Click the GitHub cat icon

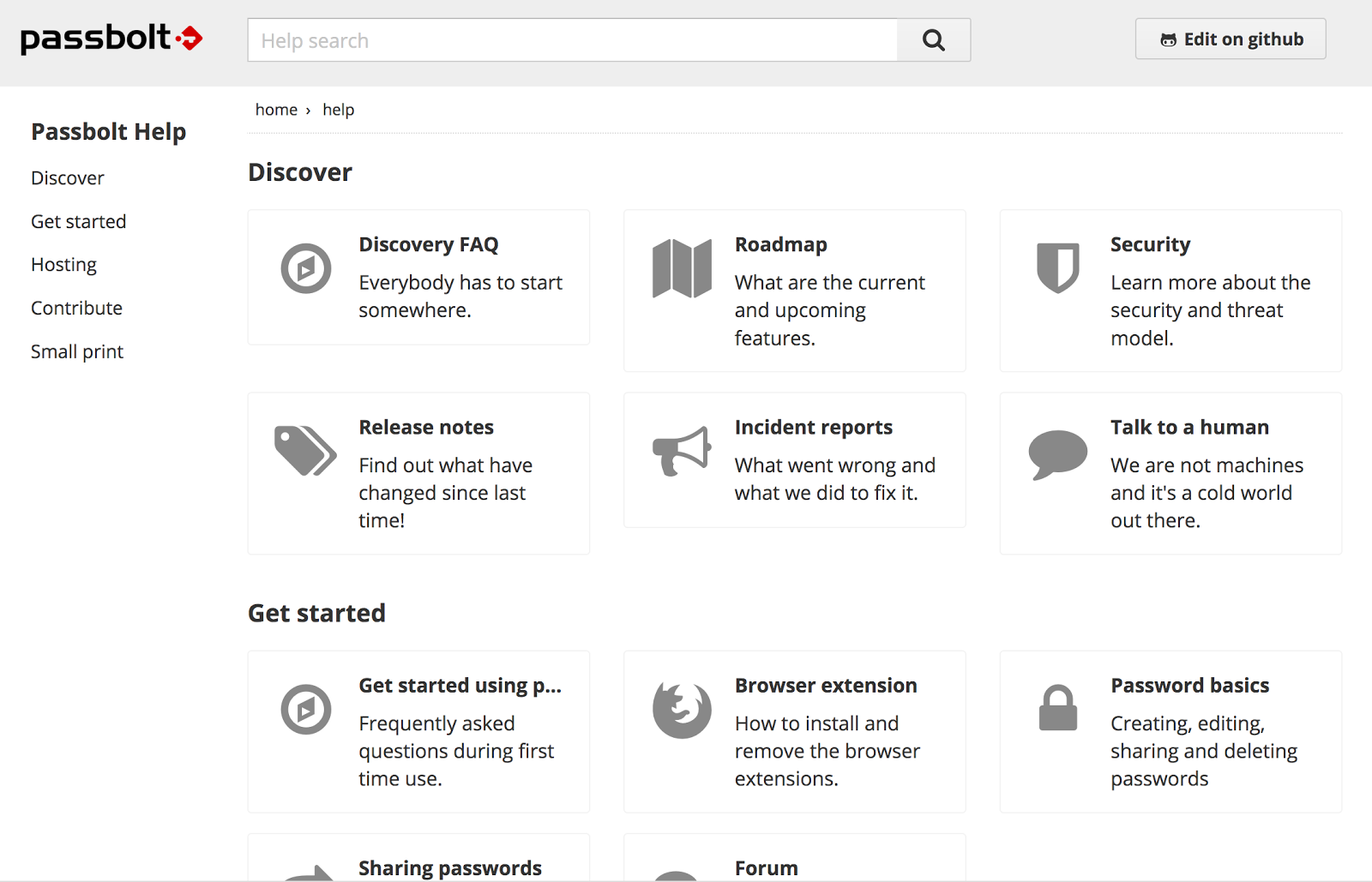[1168, 39]
